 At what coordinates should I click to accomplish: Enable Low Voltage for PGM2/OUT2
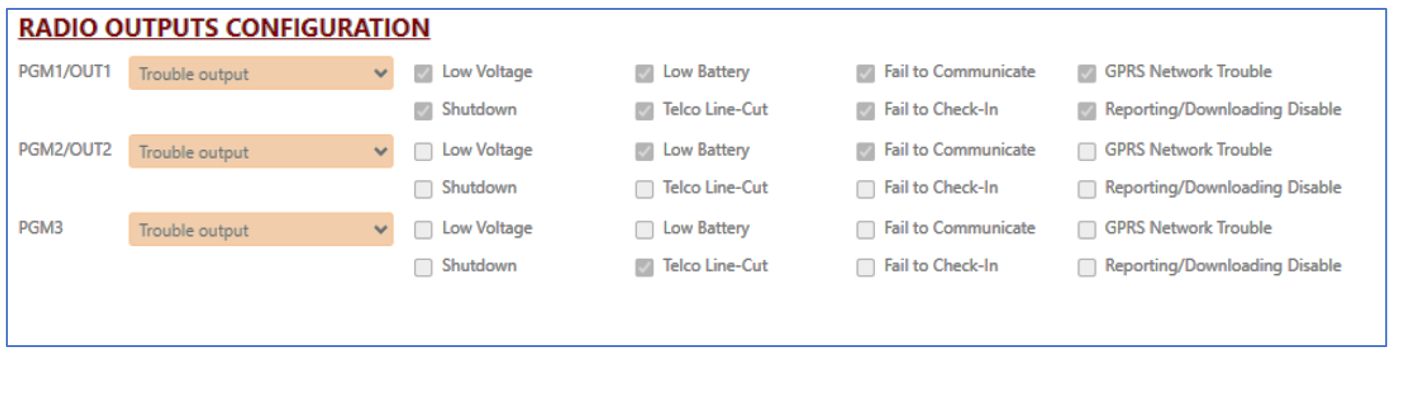423,151
